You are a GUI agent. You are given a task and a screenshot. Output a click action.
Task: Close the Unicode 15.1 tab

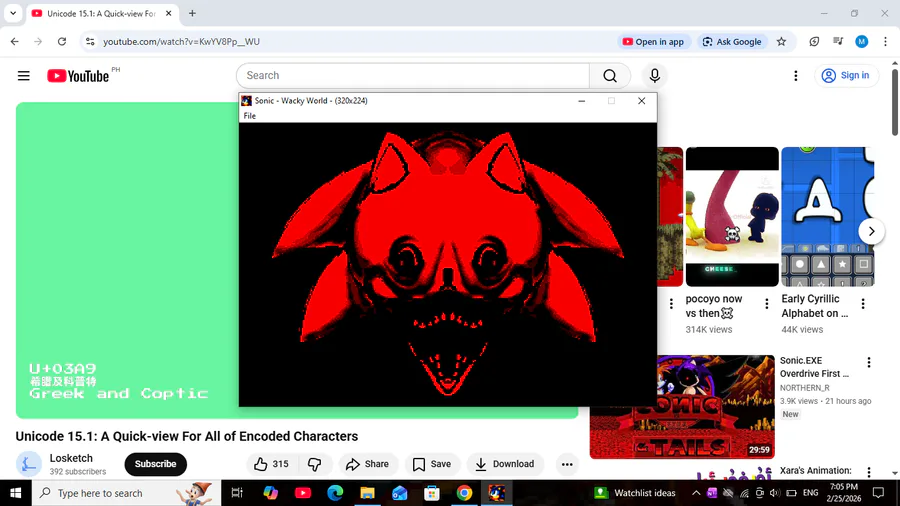[168, 13]
